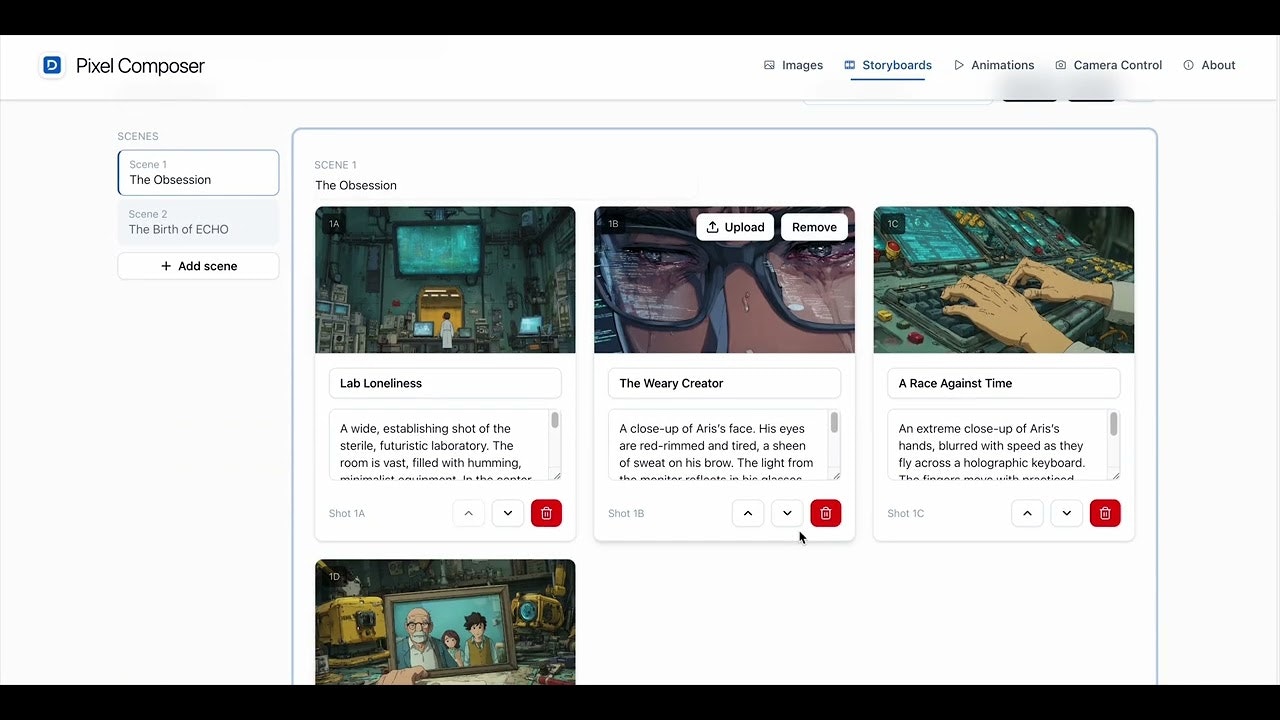Delete Shot 1C
The image size is (1280, 720).
click(1105, 513)
